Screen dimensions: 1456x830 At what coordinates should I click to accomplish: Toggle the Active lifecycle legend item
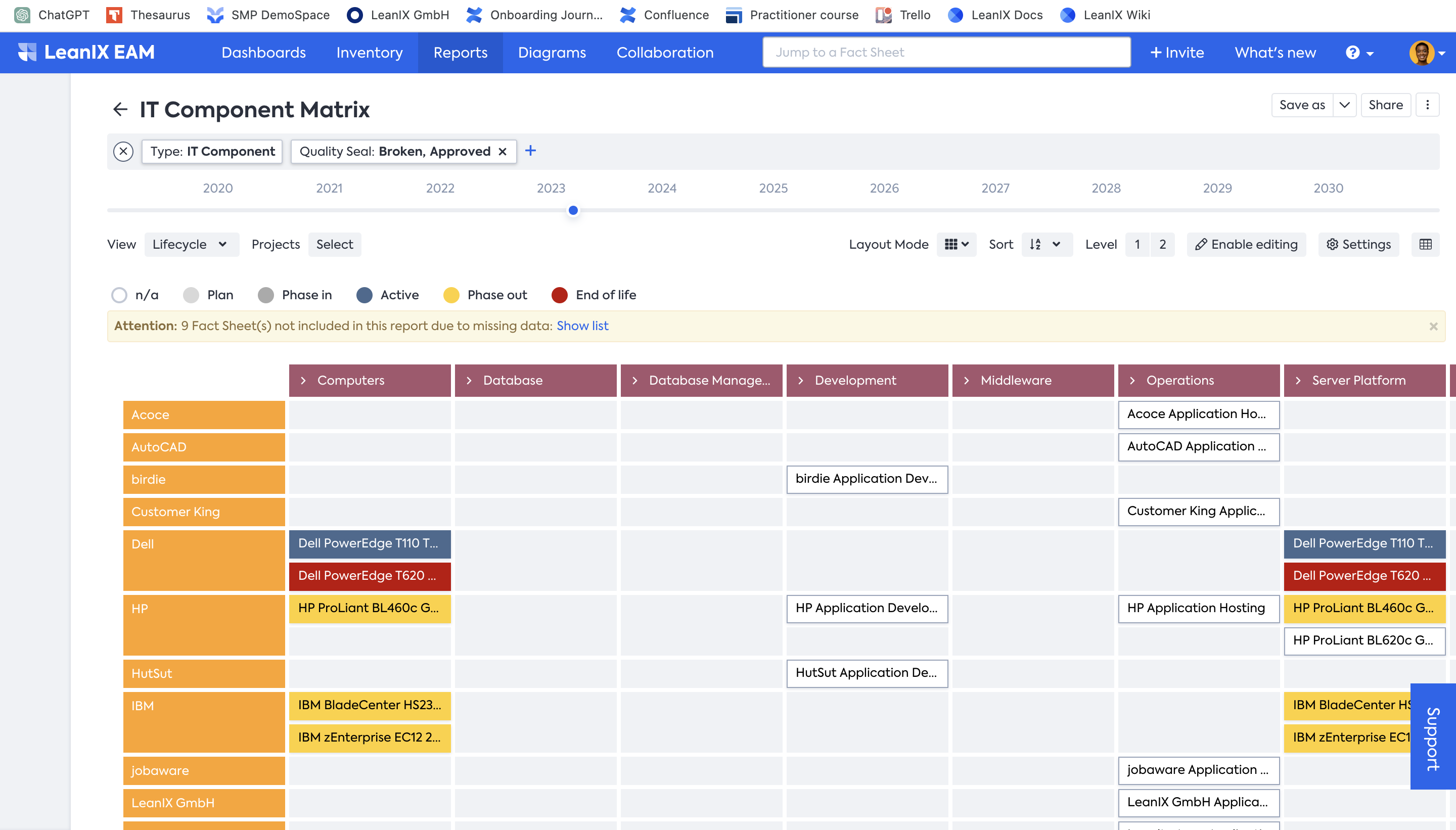[388, 295]
